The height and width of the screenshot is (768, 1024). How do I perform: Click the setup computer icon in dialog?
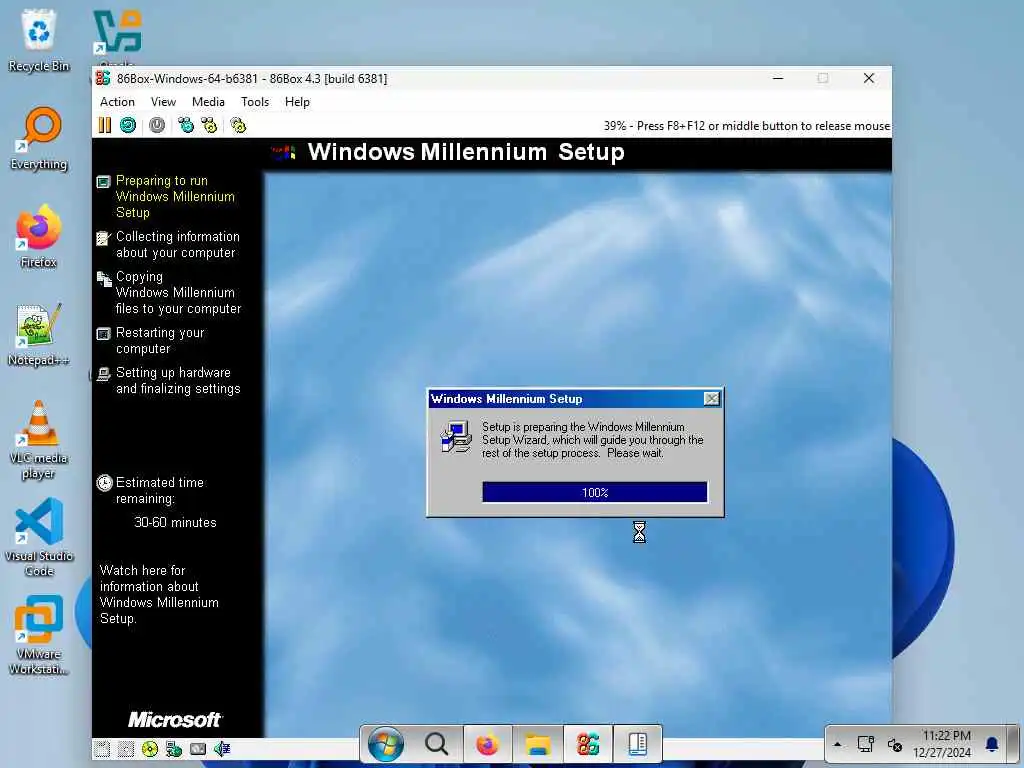pos(456,438)
